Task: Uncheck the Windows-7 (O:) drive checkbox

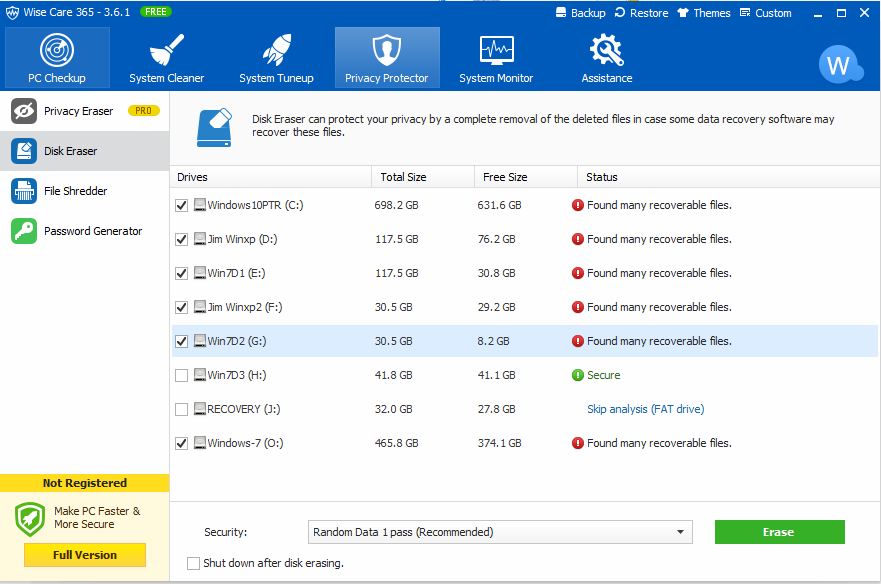Action: [181, 443]
